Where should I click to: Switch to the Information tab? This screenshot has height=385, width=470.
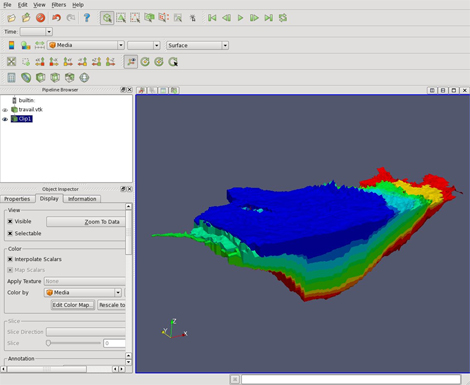pos(82,199)
